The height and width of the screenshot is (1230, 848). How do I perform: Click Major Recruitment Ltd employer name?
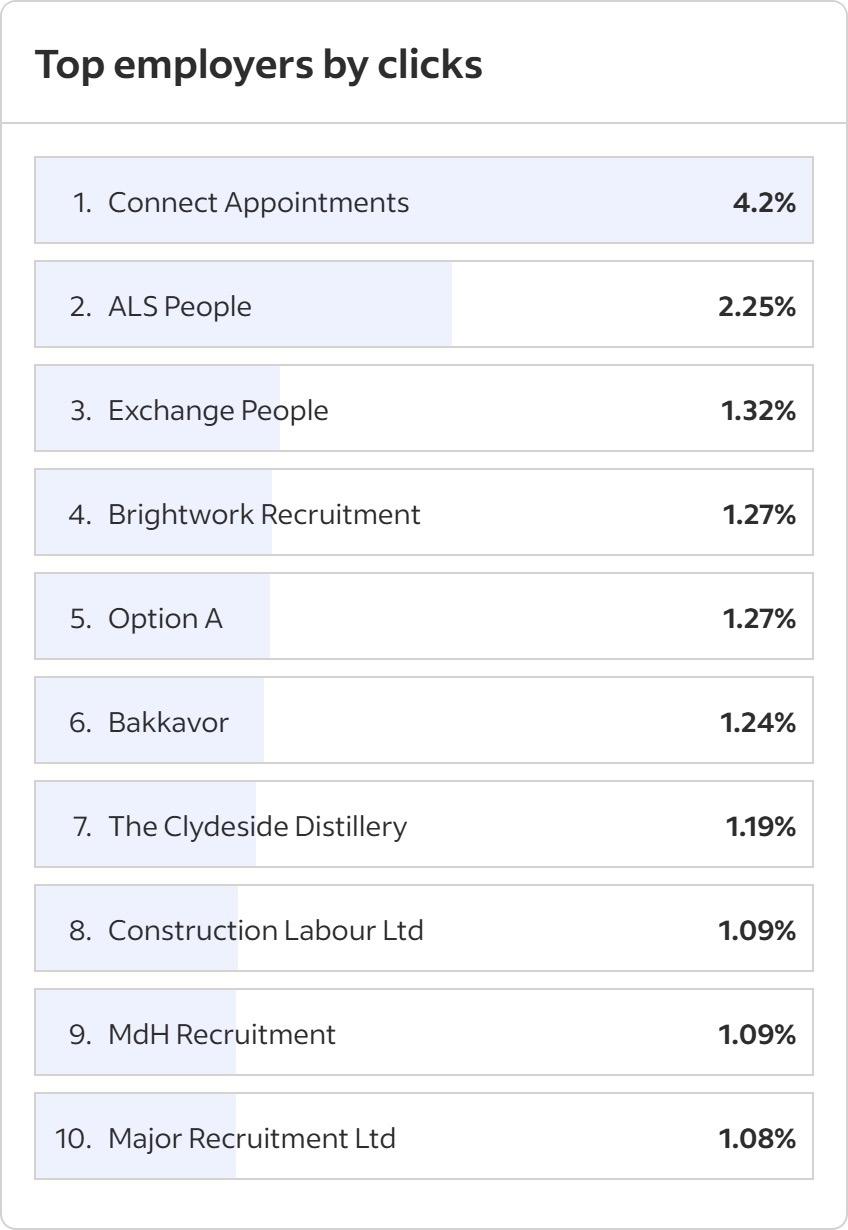coord(252,1138)
